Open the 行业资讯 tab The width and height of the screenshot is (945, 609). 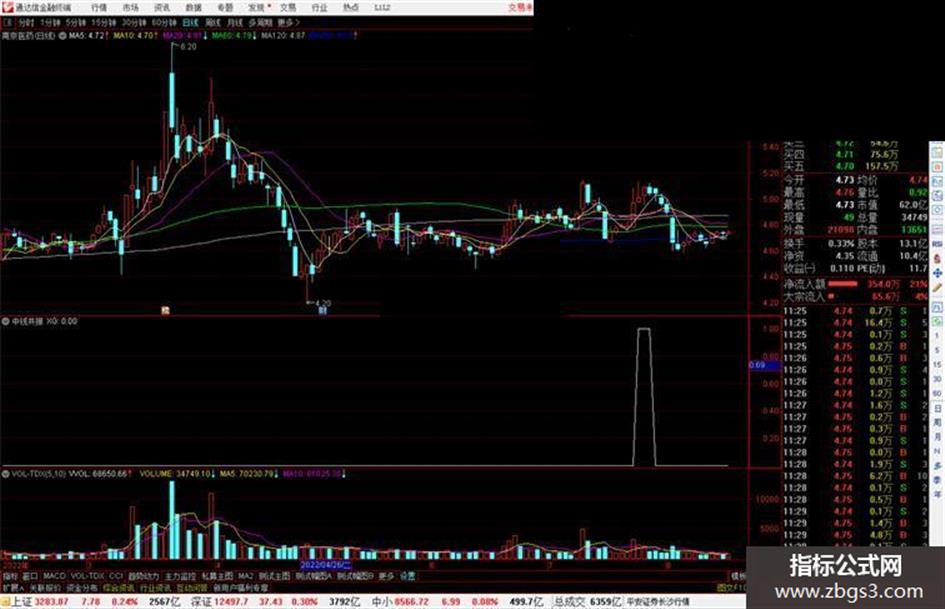tap(155, 587)
